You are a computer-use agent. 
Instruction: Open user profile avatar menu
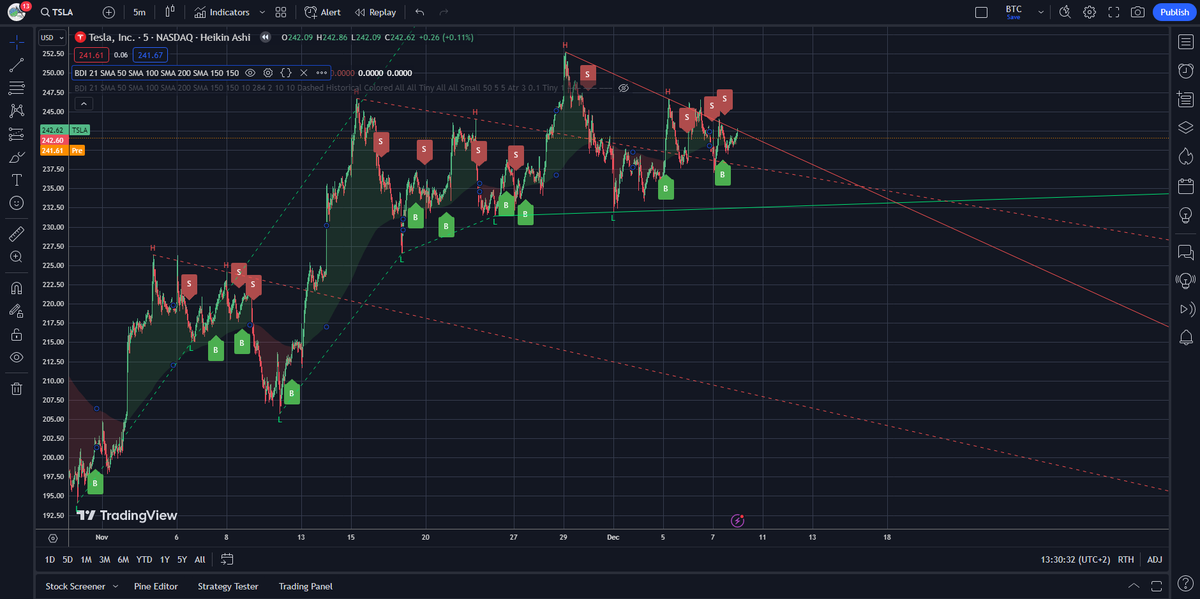point(17,12)
